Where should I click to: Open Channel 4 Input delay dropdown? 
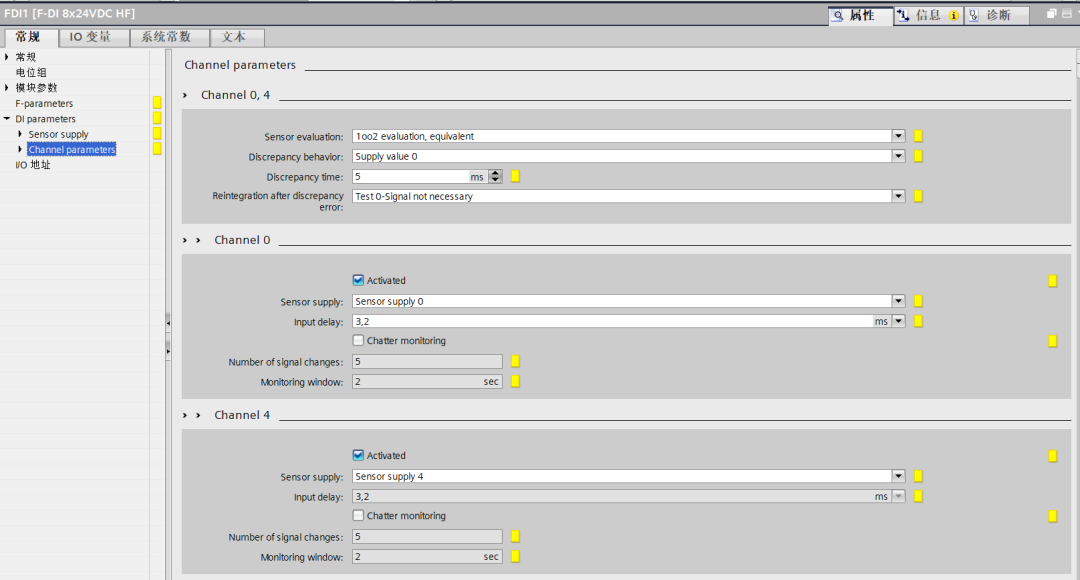coord(898,496)
